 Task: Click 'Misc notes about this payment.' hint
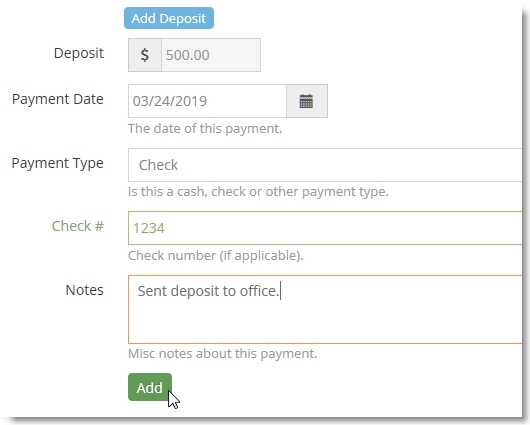[x=223, y=354]
